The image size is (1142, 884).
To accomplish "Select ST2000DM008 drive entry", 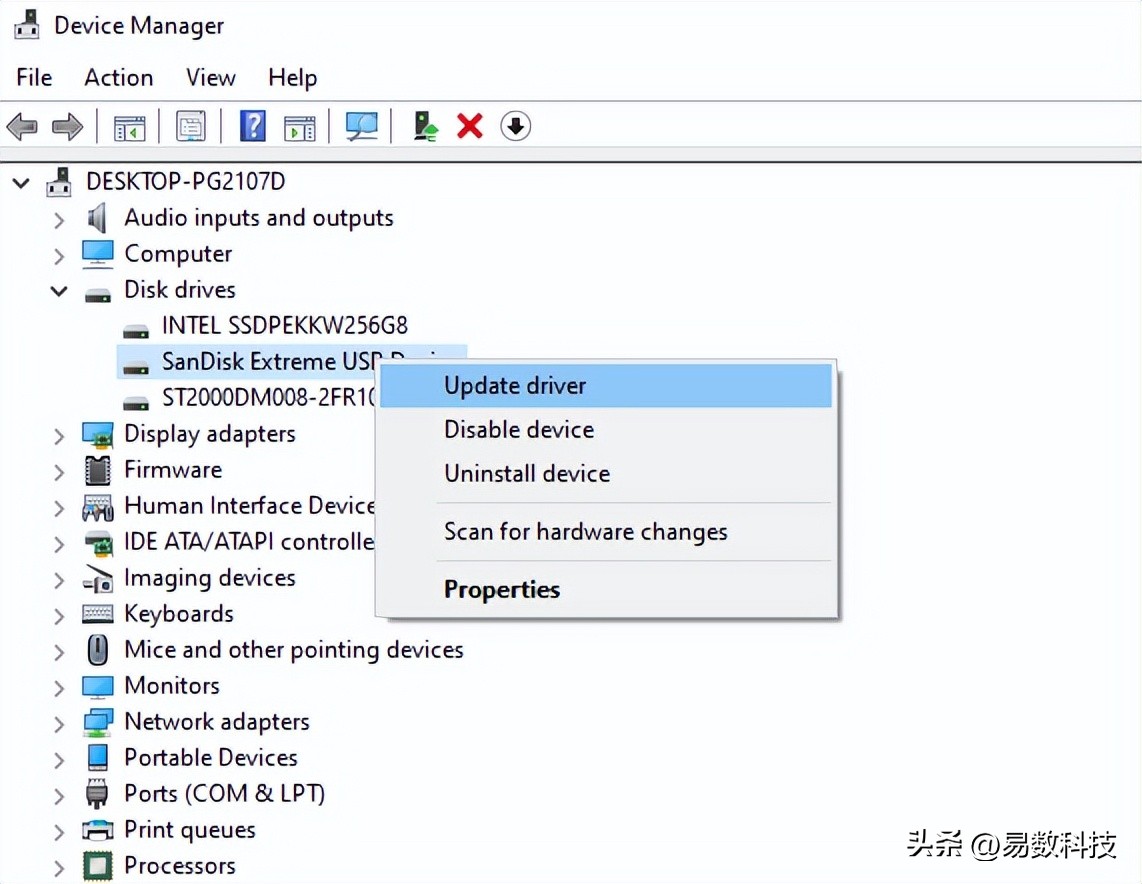I will (x=268, y=397).
